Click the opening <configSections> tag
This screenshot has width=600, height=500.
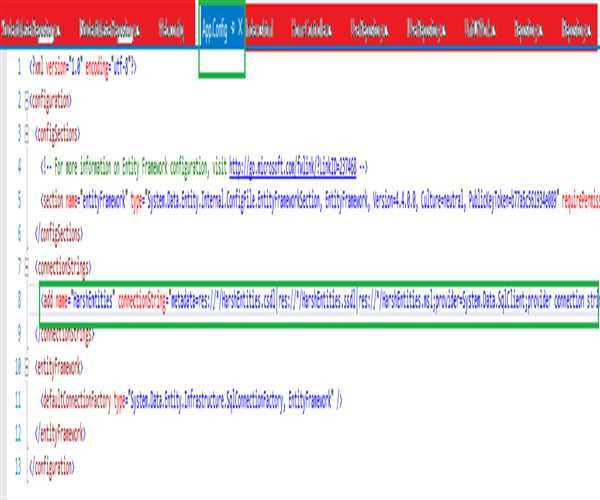click(x=57, y=134)
